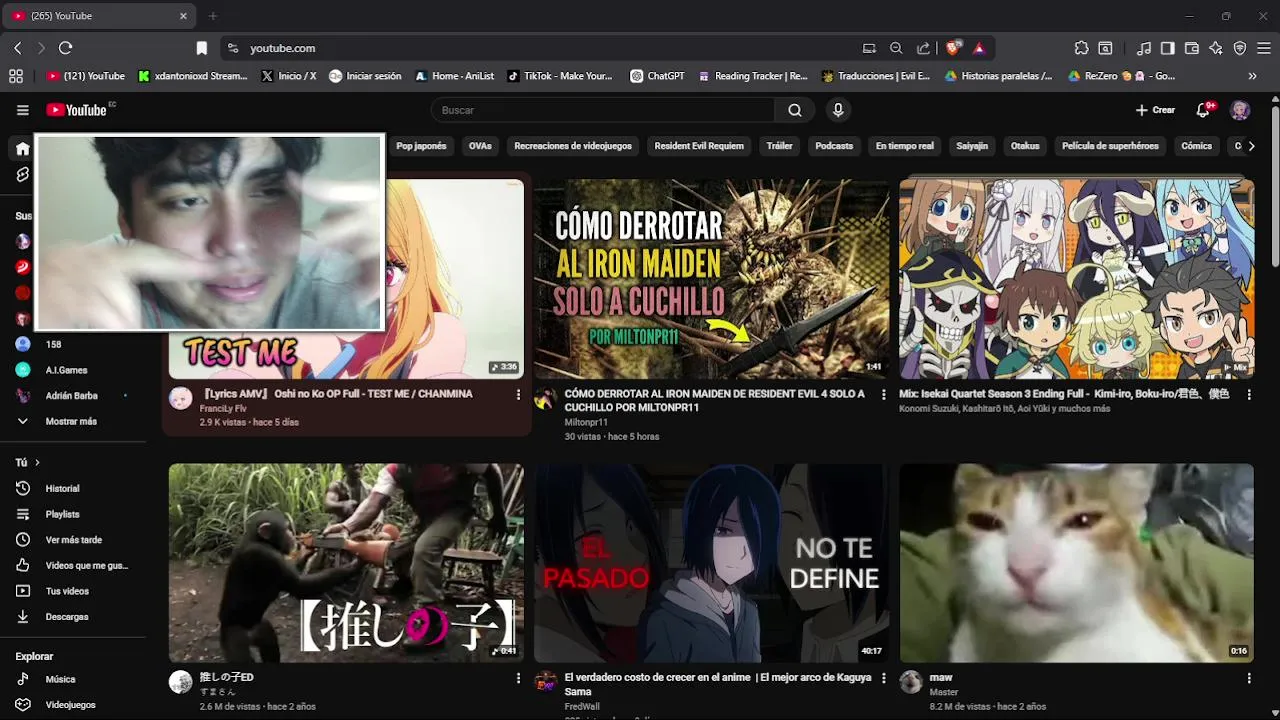Open Historial in the sidebar
The image size is (1280, 720).
coord(62,489)
